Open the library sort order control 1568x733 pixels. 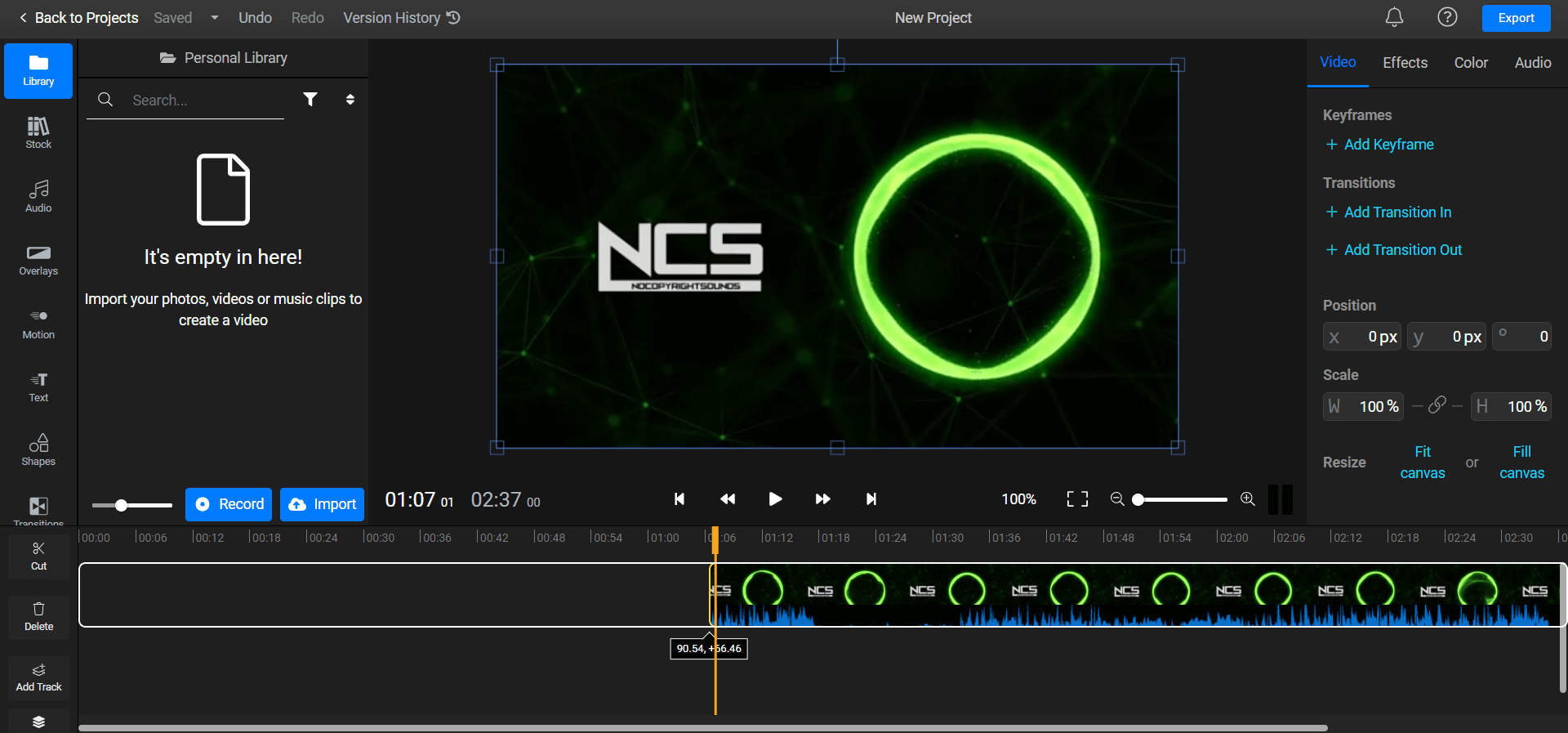(350, 100)
